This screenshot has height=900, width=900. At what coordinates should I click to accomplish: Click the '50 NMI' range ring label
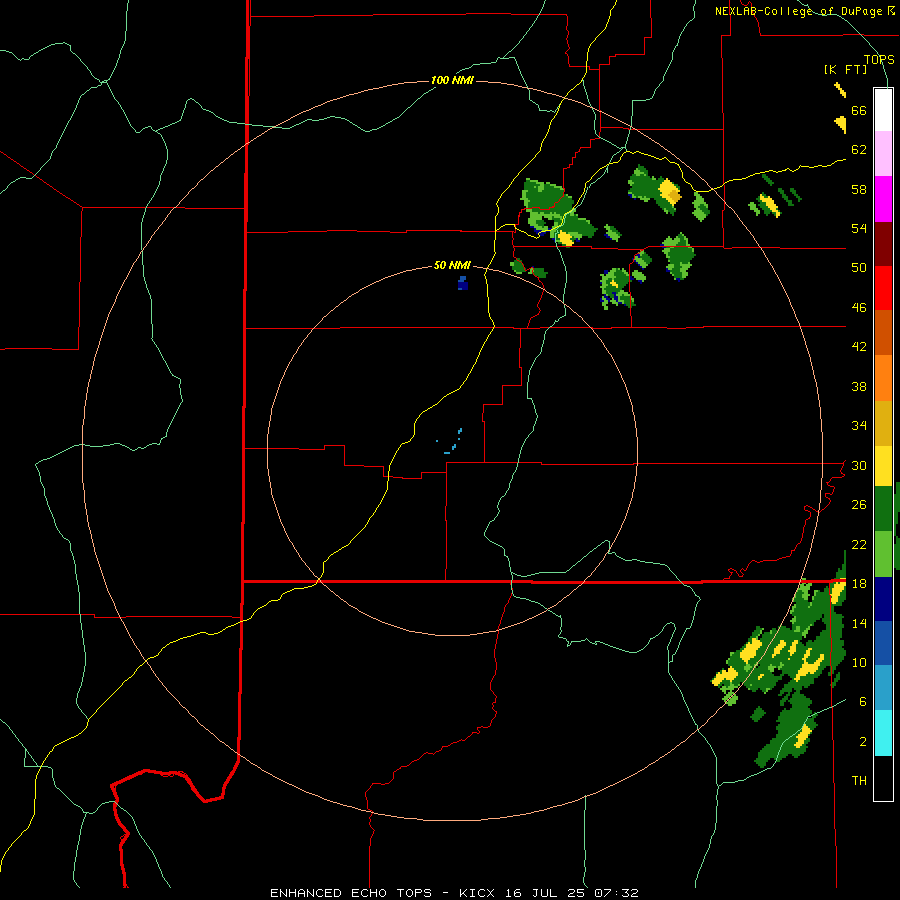[452, 265]
